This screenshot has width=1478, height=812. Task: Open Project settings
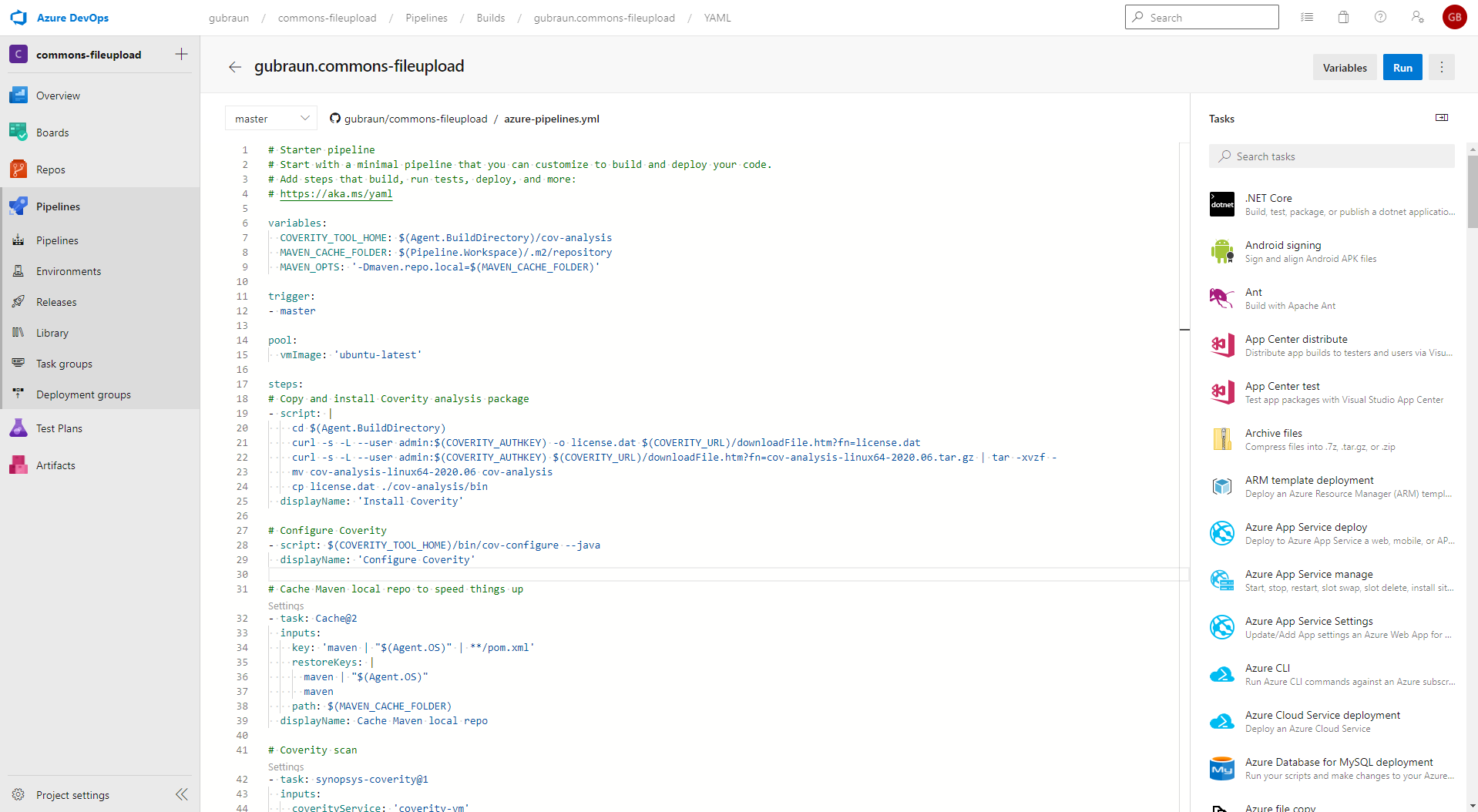pos(72,795)
